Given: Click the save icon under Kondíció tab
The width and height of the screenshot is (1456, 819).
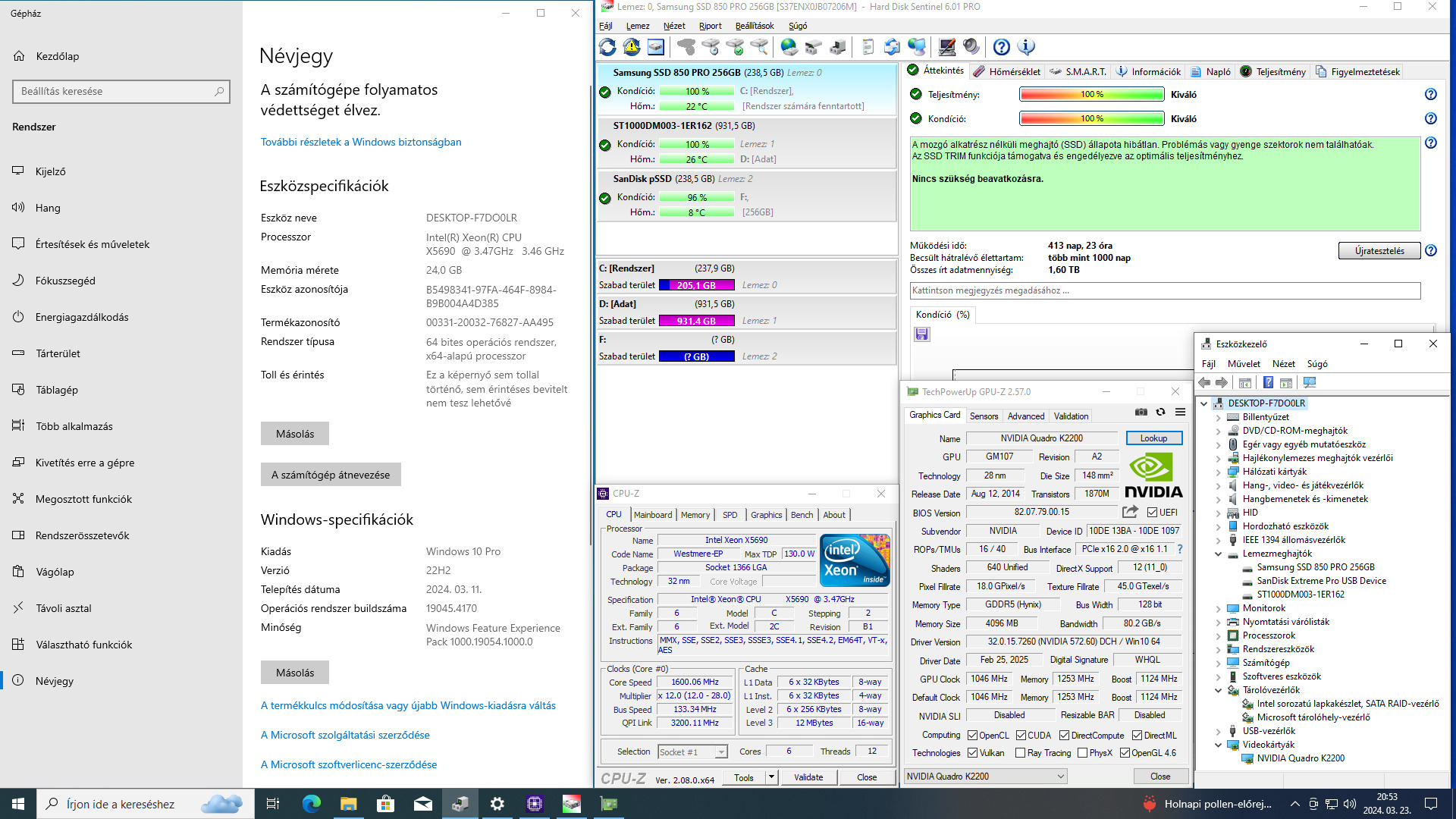Looking at the screenshot, I should pyautogui.click(x=921, y=334).
